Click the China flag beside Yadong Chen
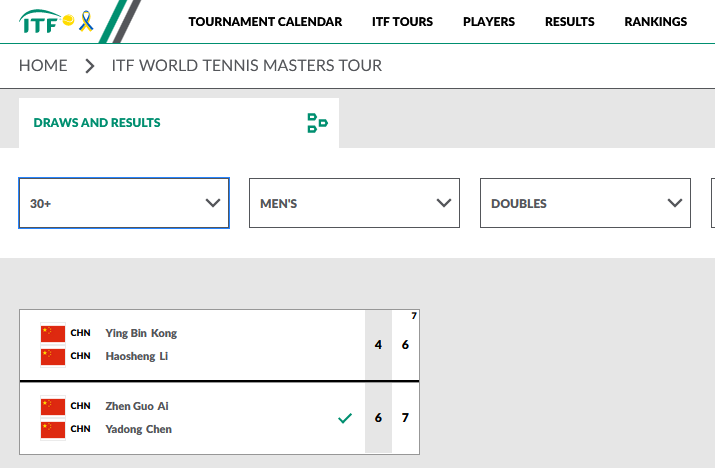The width and height of the screenshot is (715, 468). (x=53, y=430)
